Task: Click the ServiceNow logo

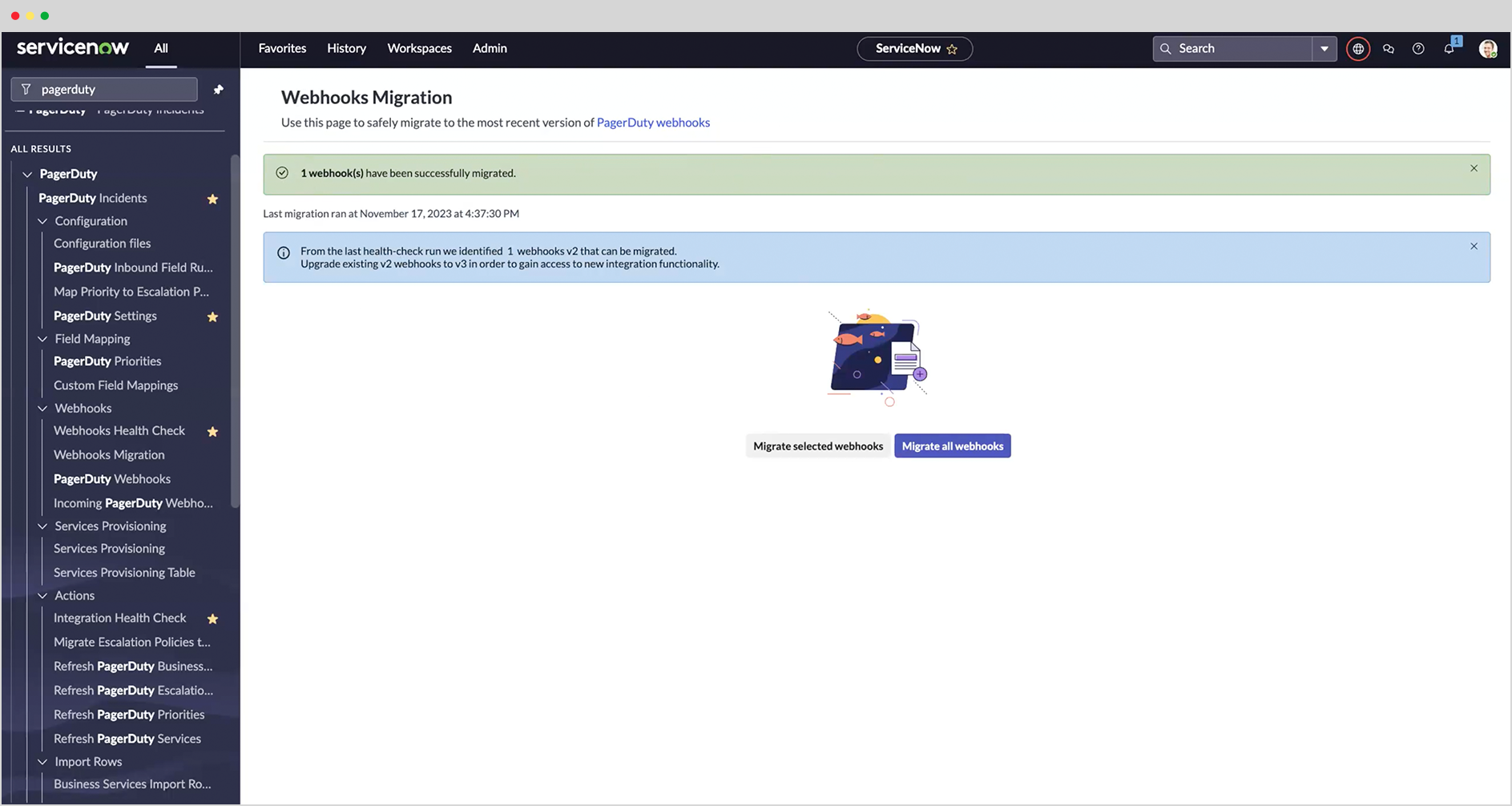Action: (x=73, y=46)
